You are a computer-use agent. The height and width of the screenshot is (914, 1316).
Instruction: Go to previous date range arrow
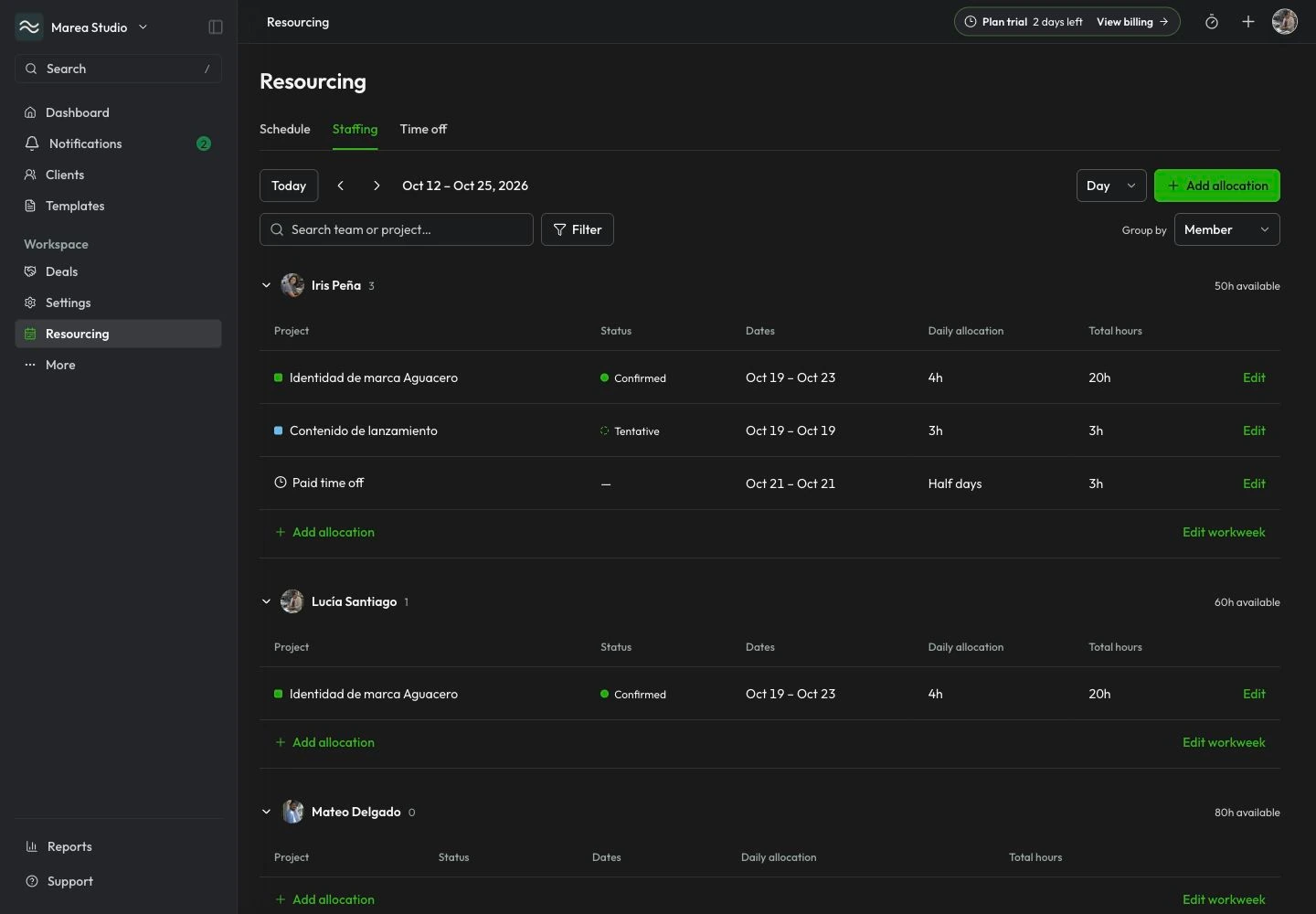point(341,186)
